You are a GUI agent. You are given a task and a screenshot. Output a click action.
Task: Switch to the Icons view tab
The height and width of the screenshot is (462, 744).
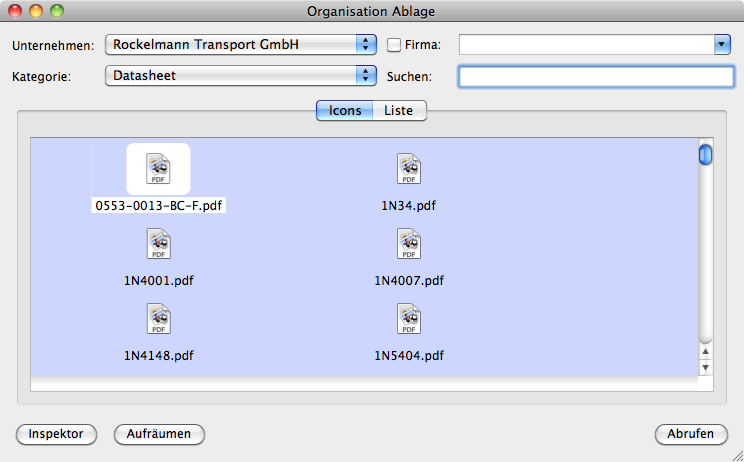[x=344, y=111]
